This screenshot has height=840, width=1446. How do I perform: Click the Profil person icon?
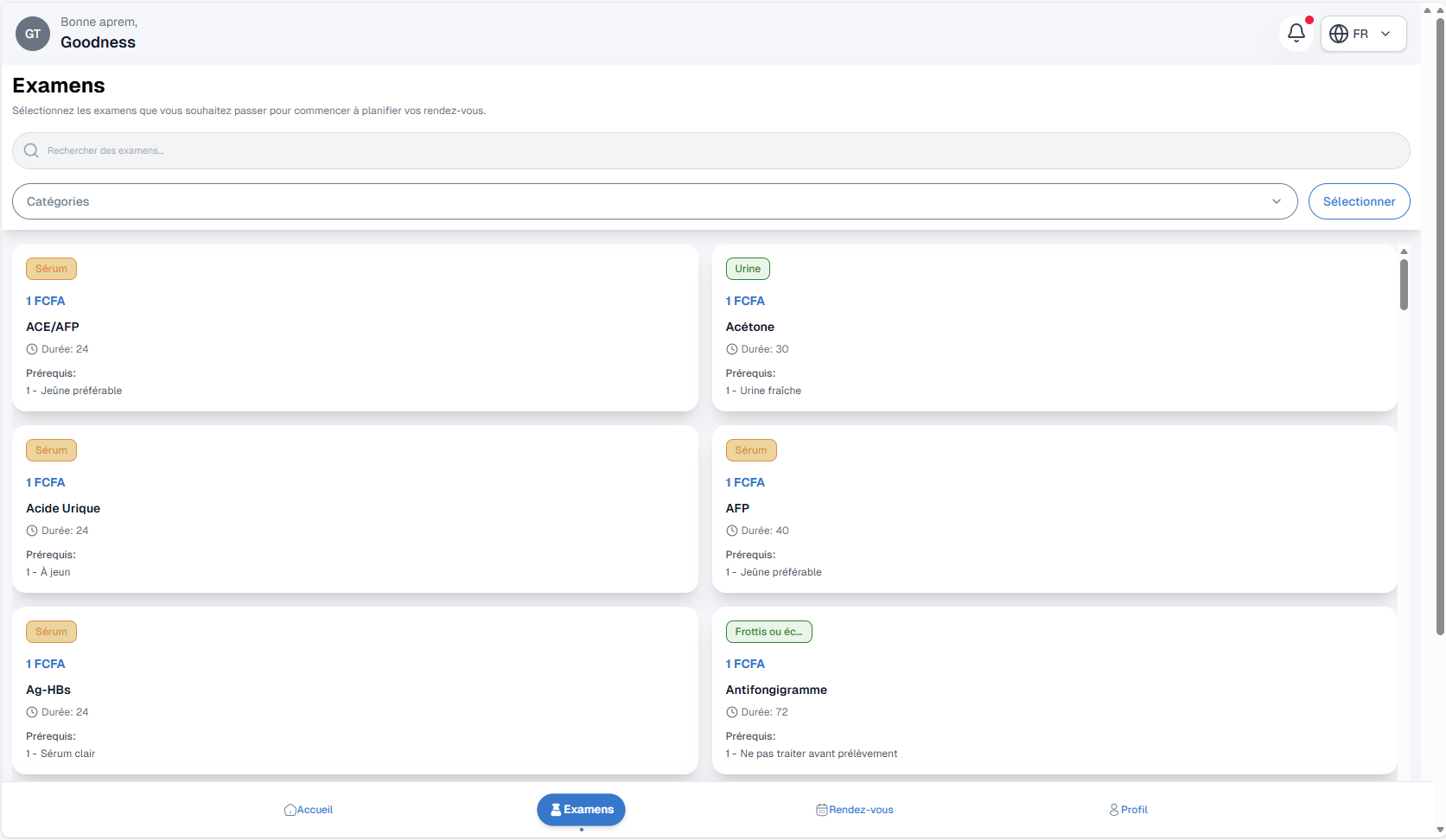click(1114, 810)
